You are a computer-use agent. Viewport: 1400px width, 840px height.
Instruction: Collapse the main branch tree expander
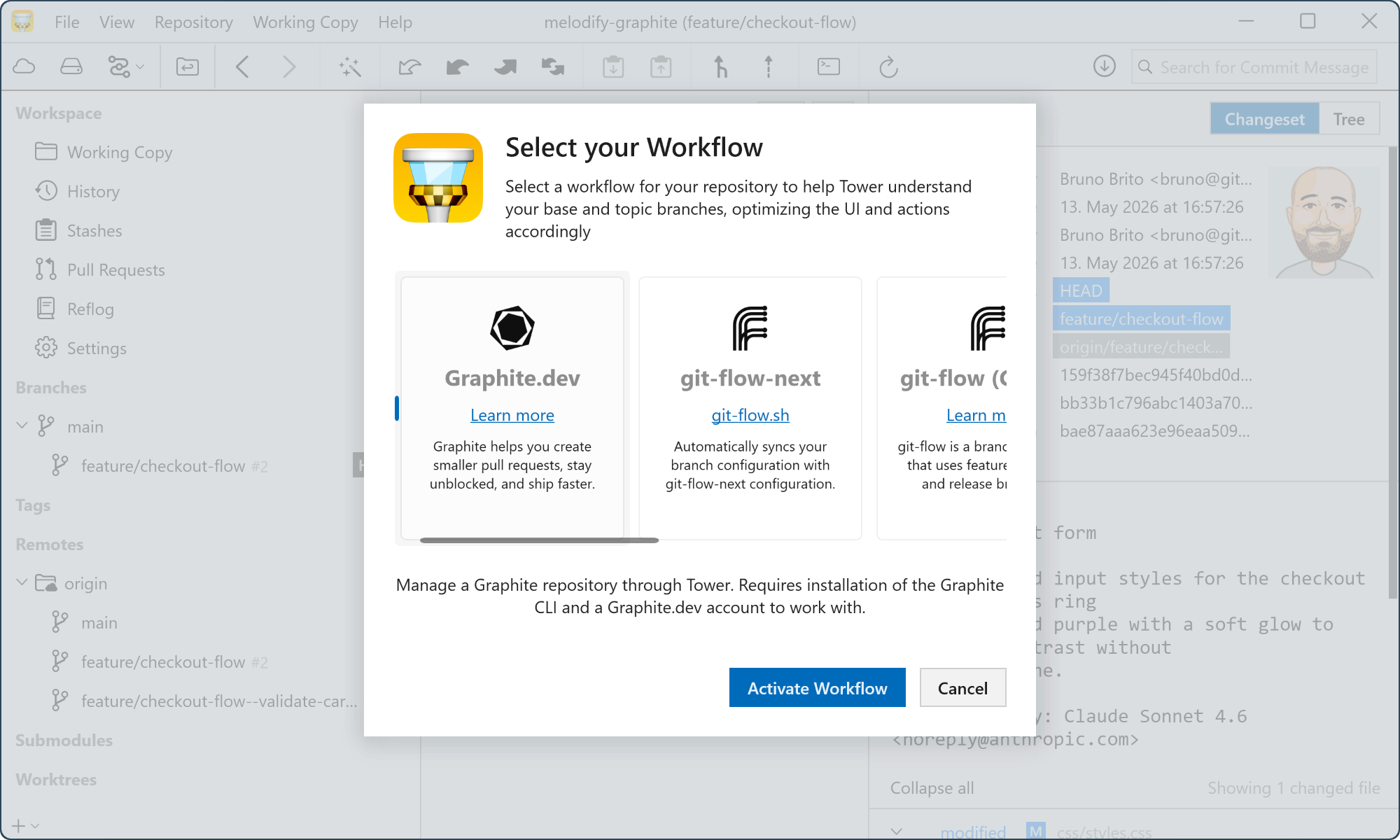click(22, 426)
